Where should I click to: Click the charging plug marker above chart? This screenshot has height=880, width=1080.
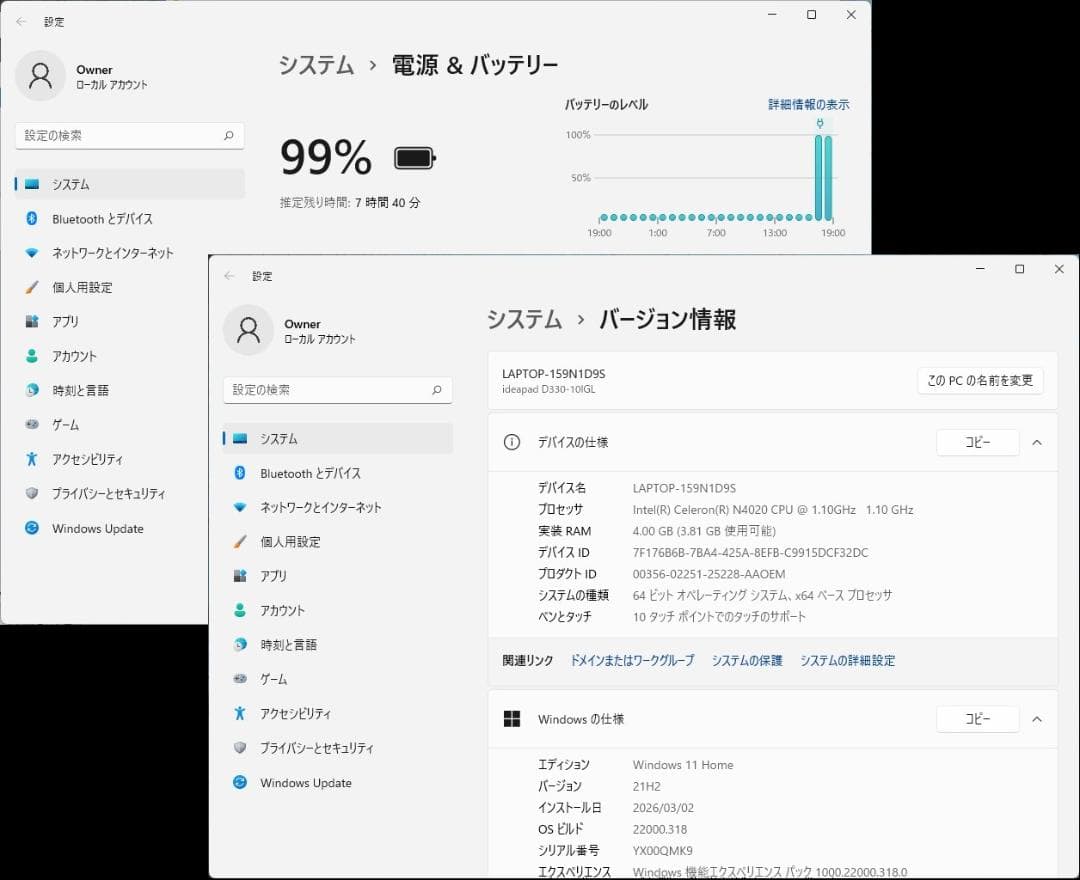point(820,123)
